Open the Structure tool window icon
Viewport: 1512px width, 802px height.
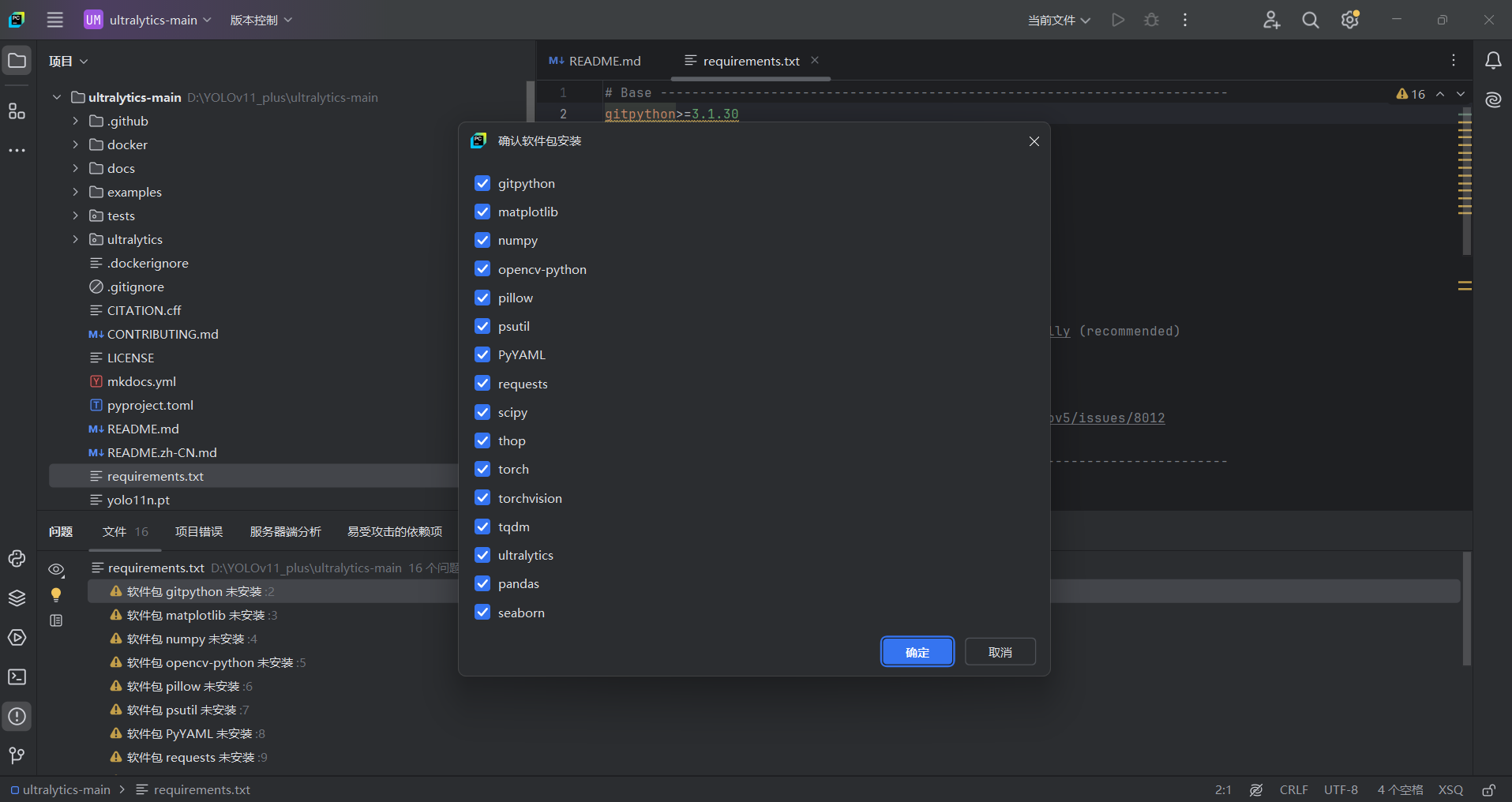click(x=17, y=111)
